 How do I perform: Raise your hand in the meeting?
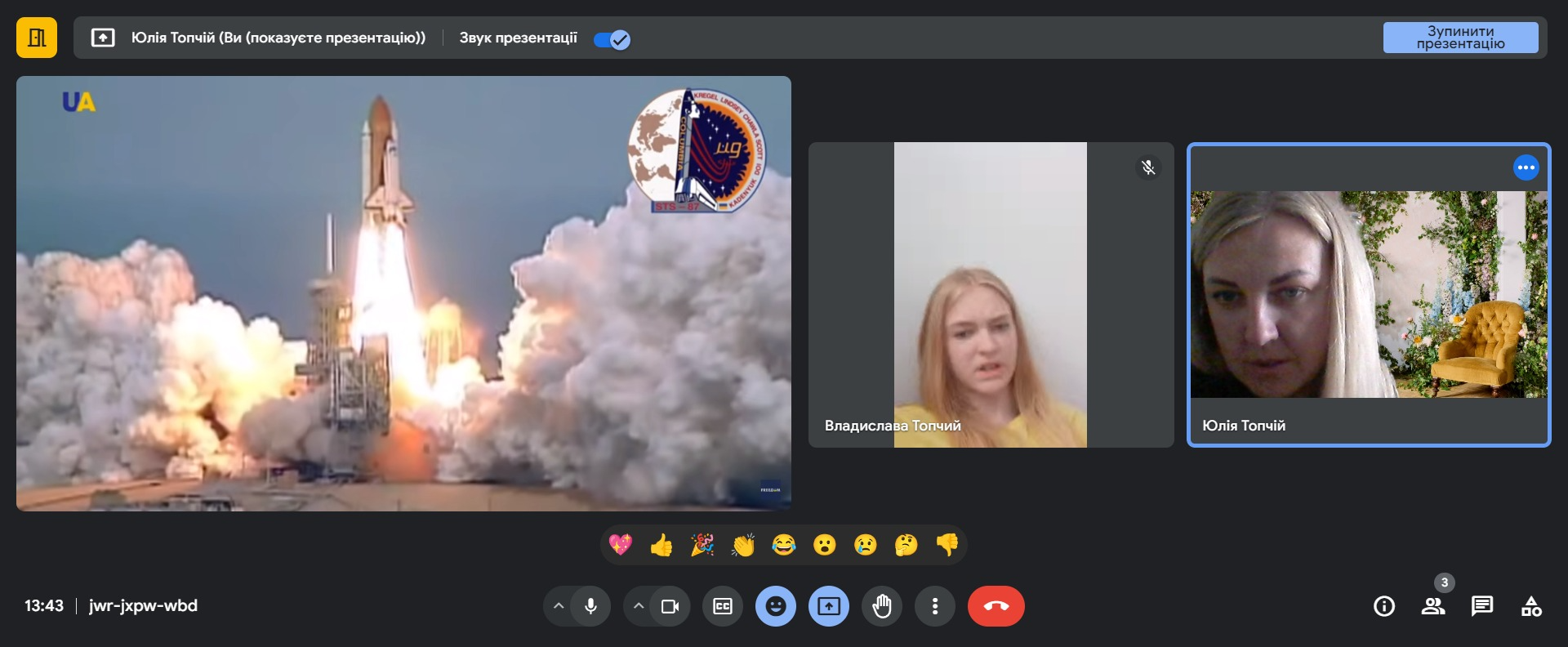pyautogui.click(x=882, y=606)
